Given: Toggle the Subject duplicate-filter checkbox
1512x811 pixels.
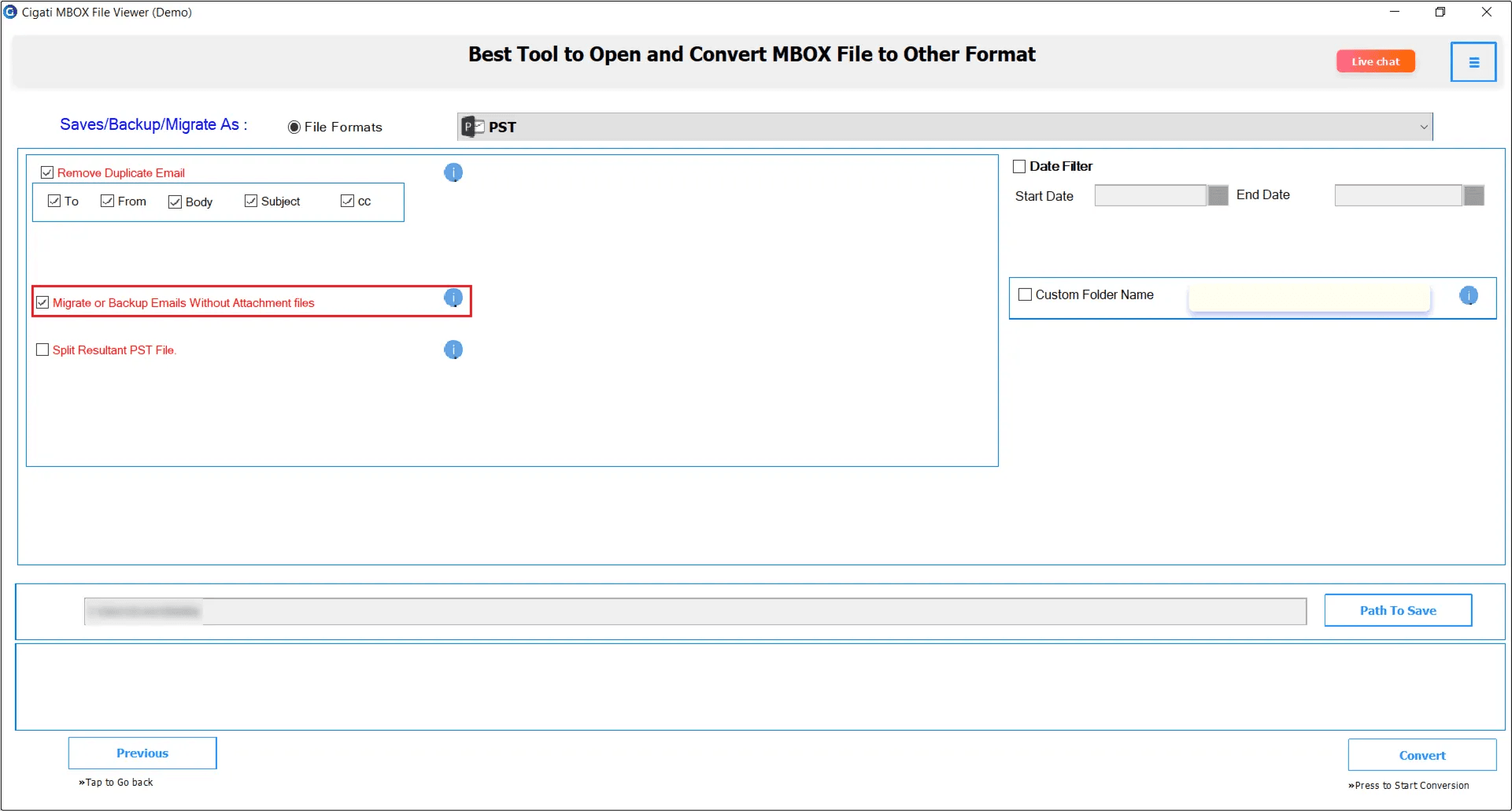Looking at the screenshot, I should coord(251,201).
